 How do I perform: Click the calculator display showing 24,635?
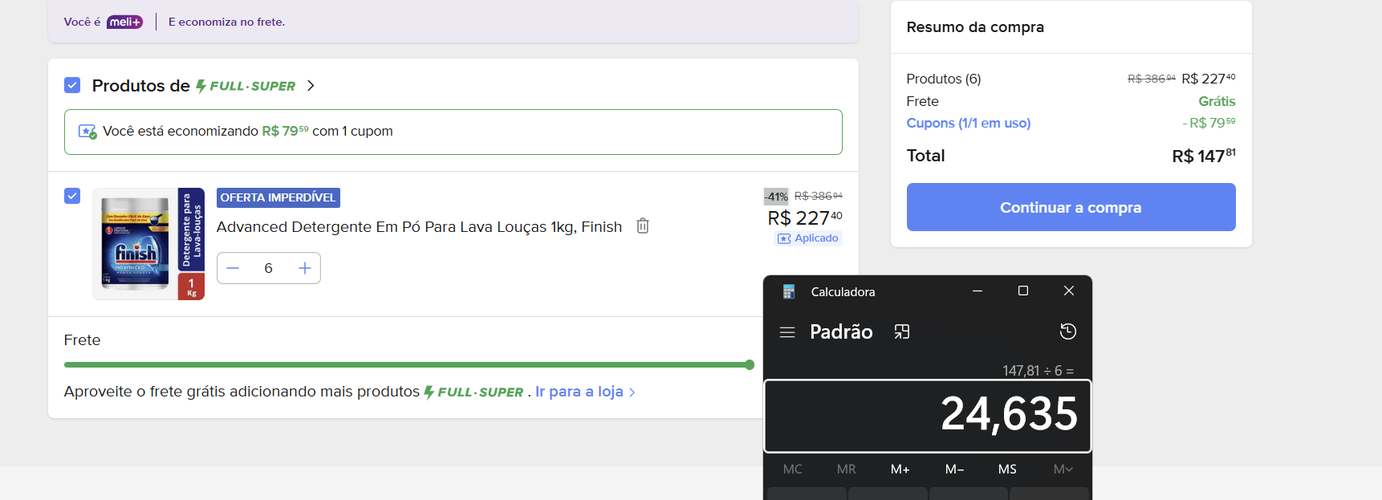click(928, 416)
